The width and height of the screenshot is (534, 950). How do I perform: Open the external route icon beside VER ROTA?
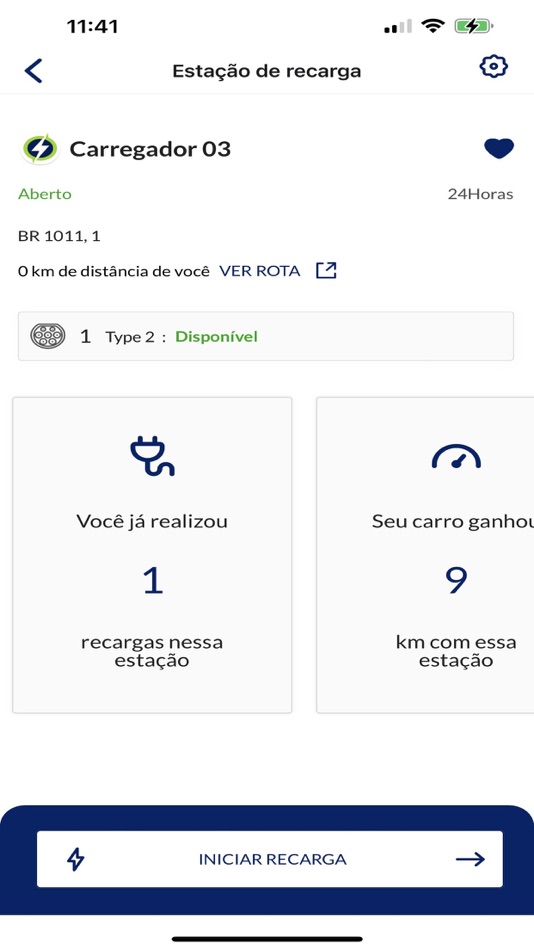coord(326,270)
